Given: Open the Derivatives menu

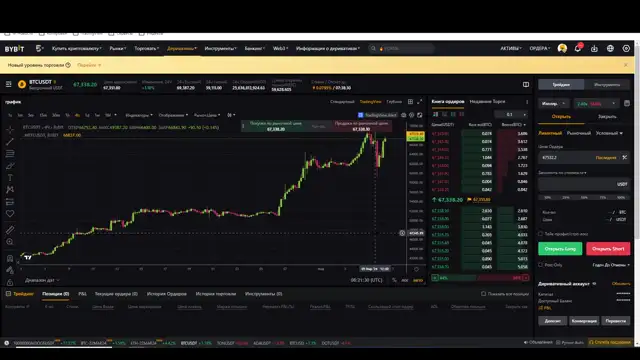Looking at the screenshot, I should (182, 49).
